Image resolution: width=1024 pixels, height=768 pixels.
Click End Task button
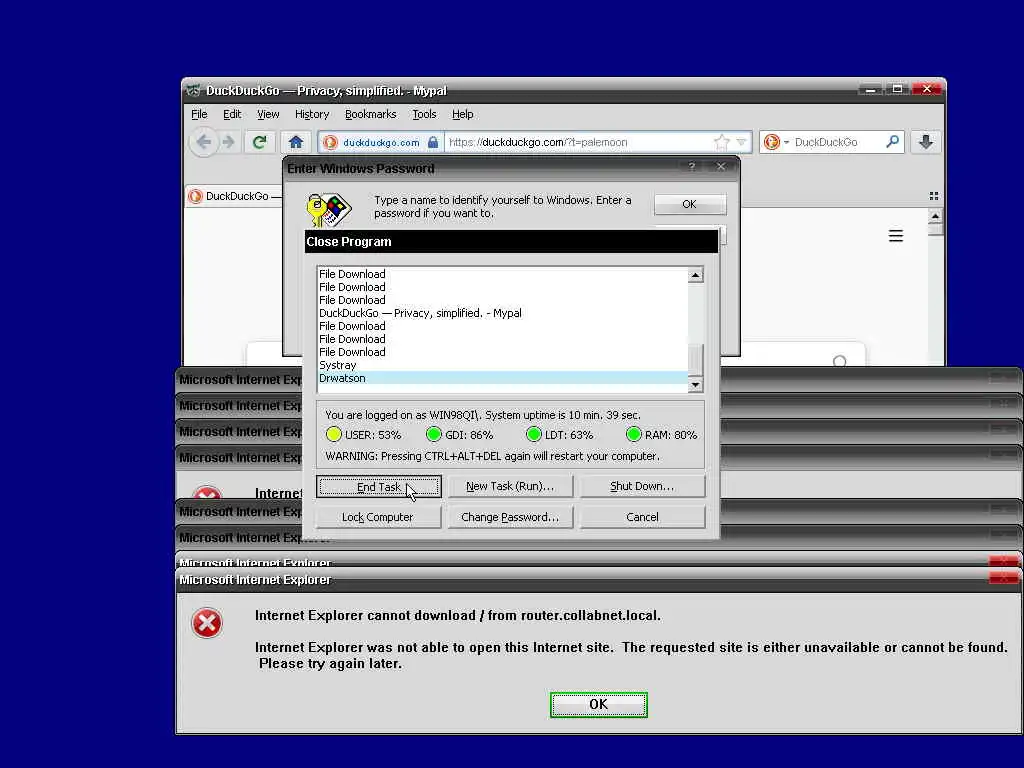coord(379,487)
